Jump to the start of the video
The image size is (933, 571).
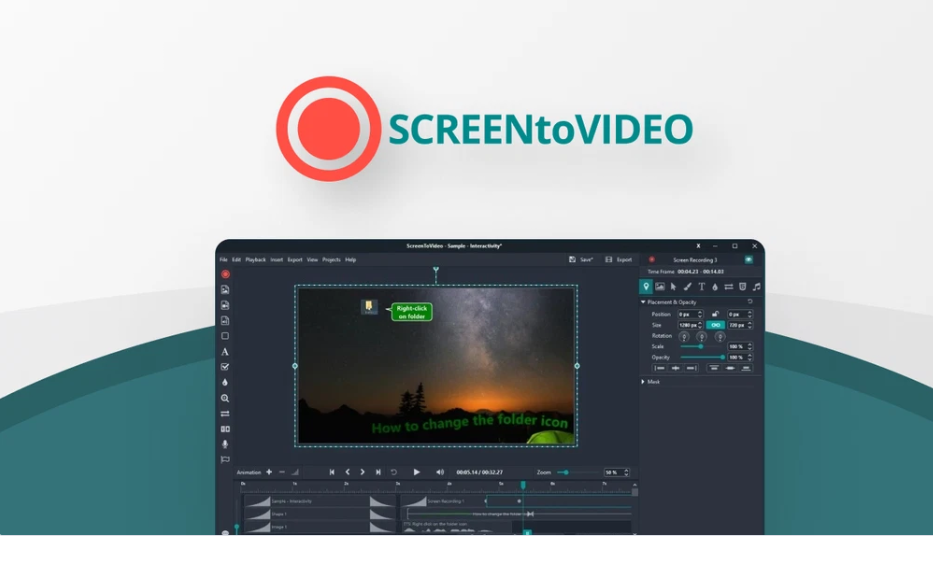pyautogui.click(x=332, y=472)
